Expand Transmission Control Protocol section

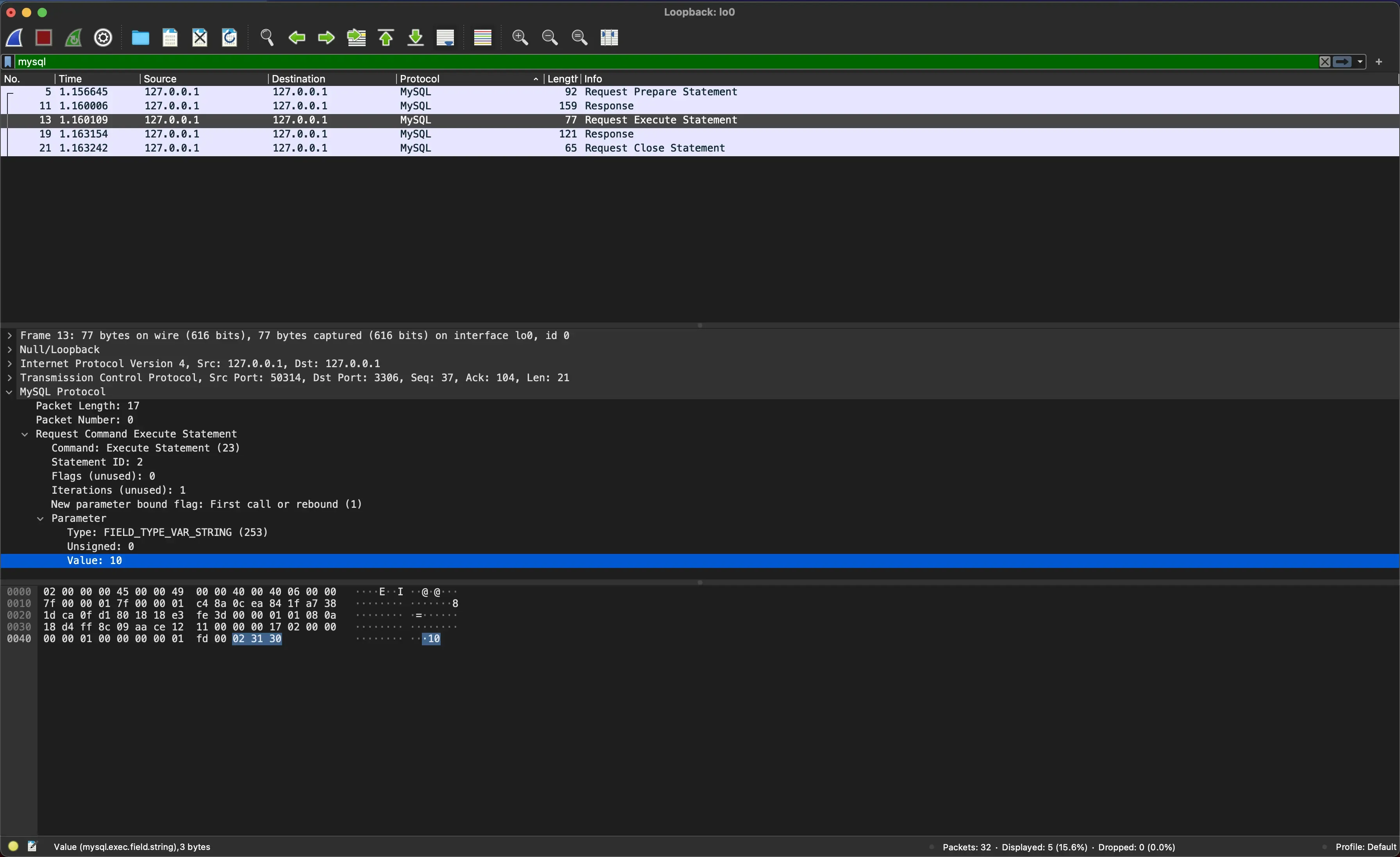(10, 378)
